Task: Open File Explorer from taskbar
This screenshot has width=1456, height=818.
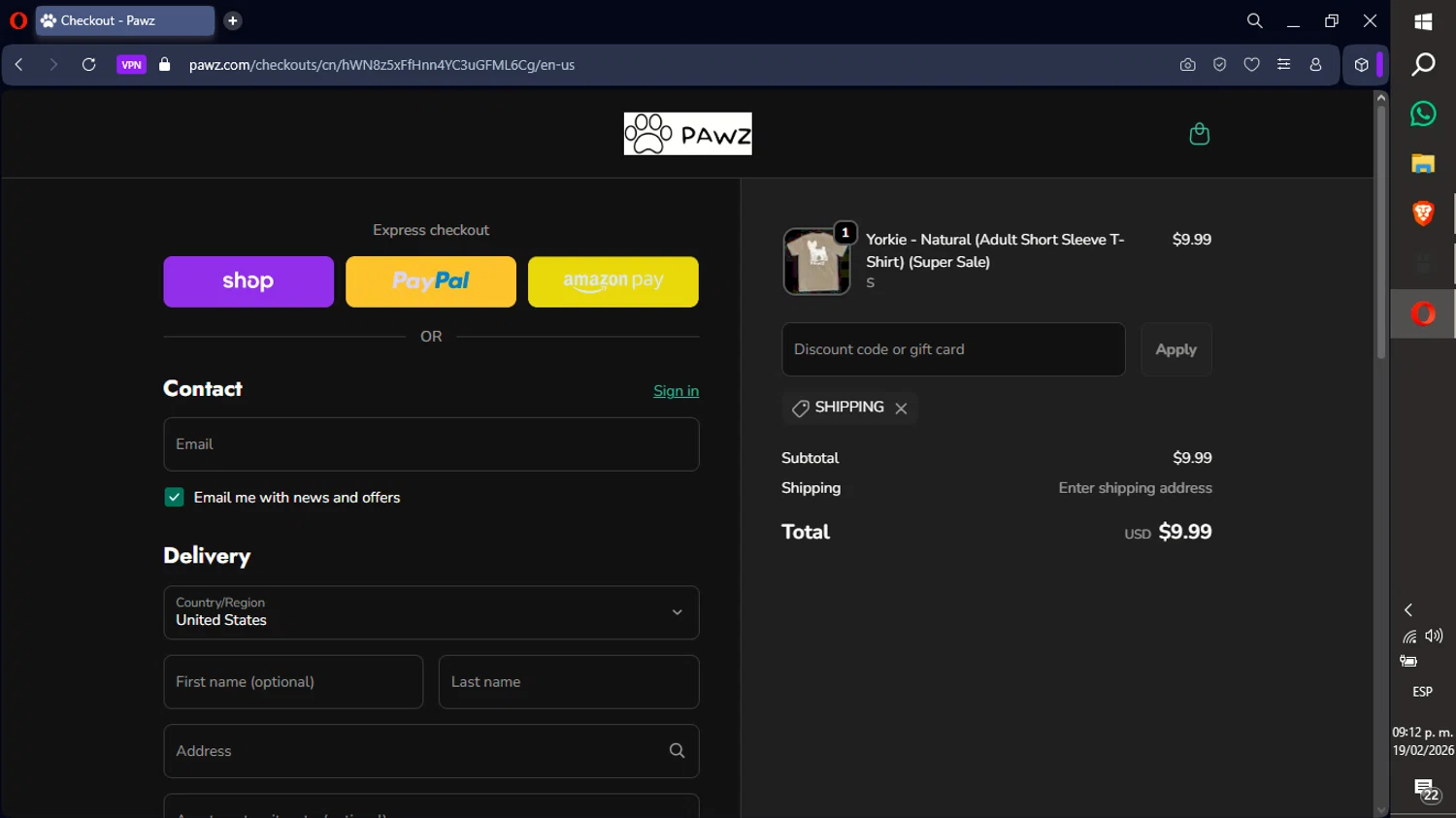Action: click(x=1423, y=164)
